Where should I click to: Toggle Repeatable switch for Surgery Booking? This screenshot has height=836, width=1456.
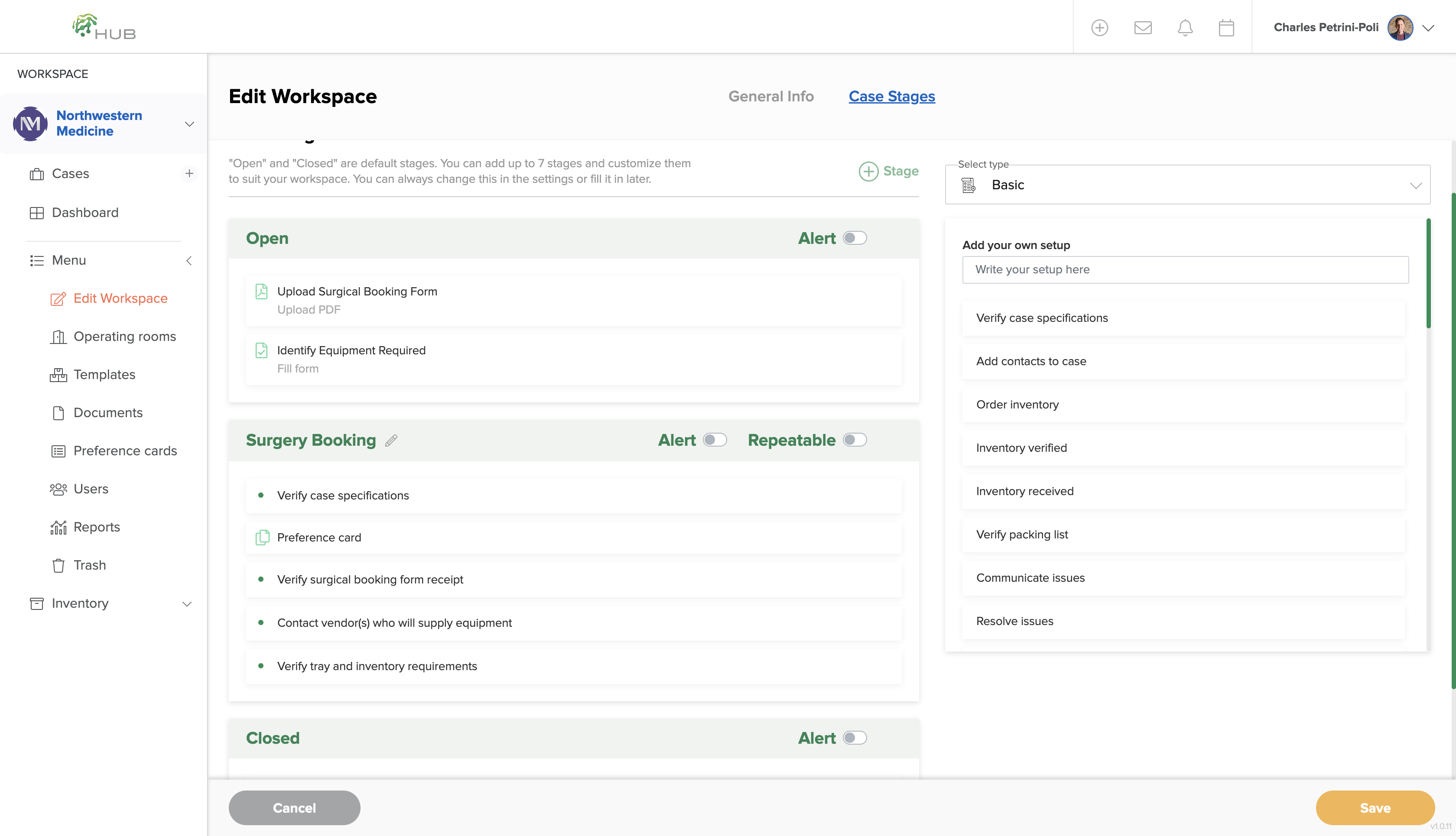855,440
